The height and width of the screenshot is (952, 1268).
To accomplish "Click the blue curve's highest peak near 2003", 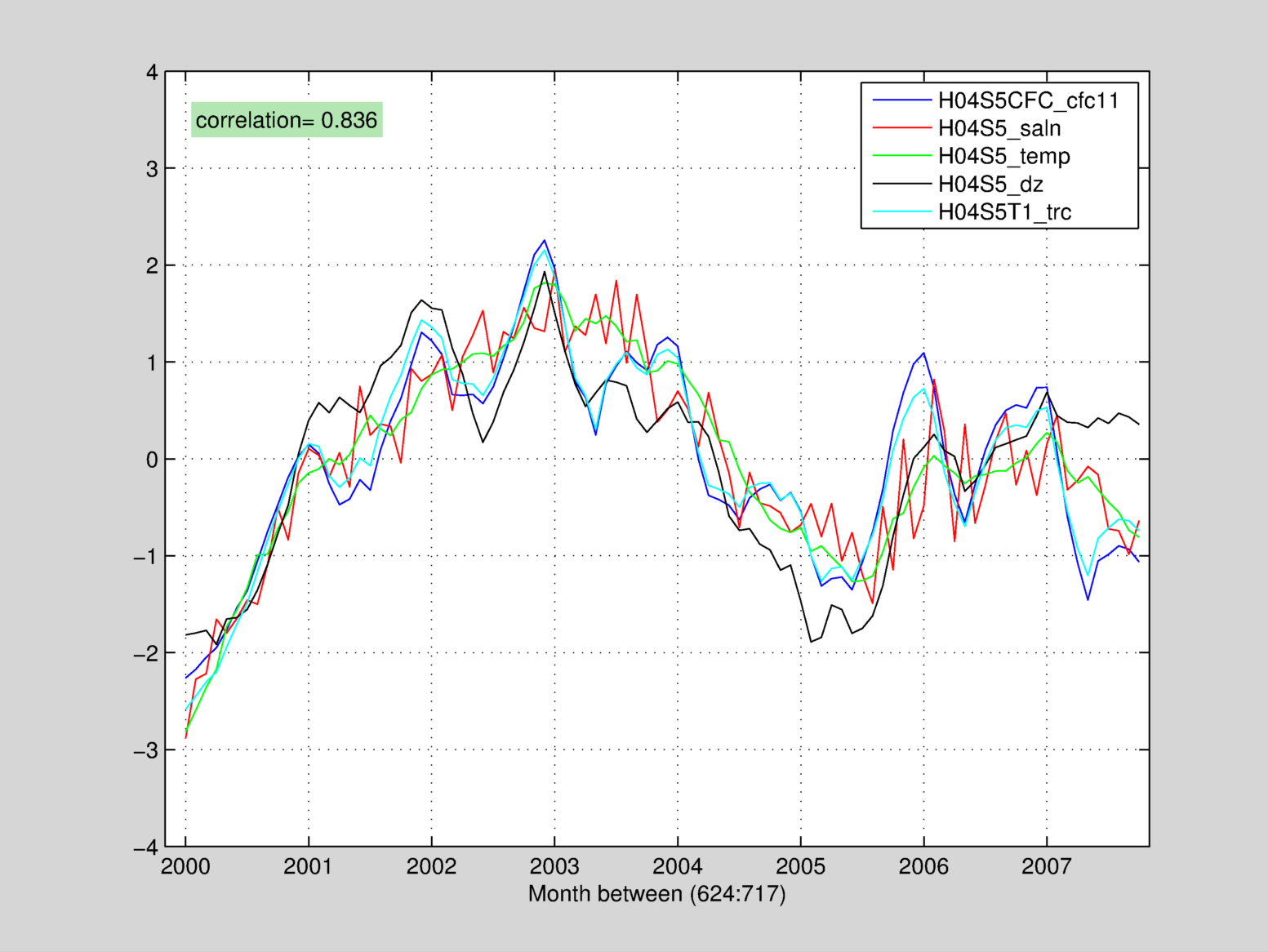I will tap(544, 241).
